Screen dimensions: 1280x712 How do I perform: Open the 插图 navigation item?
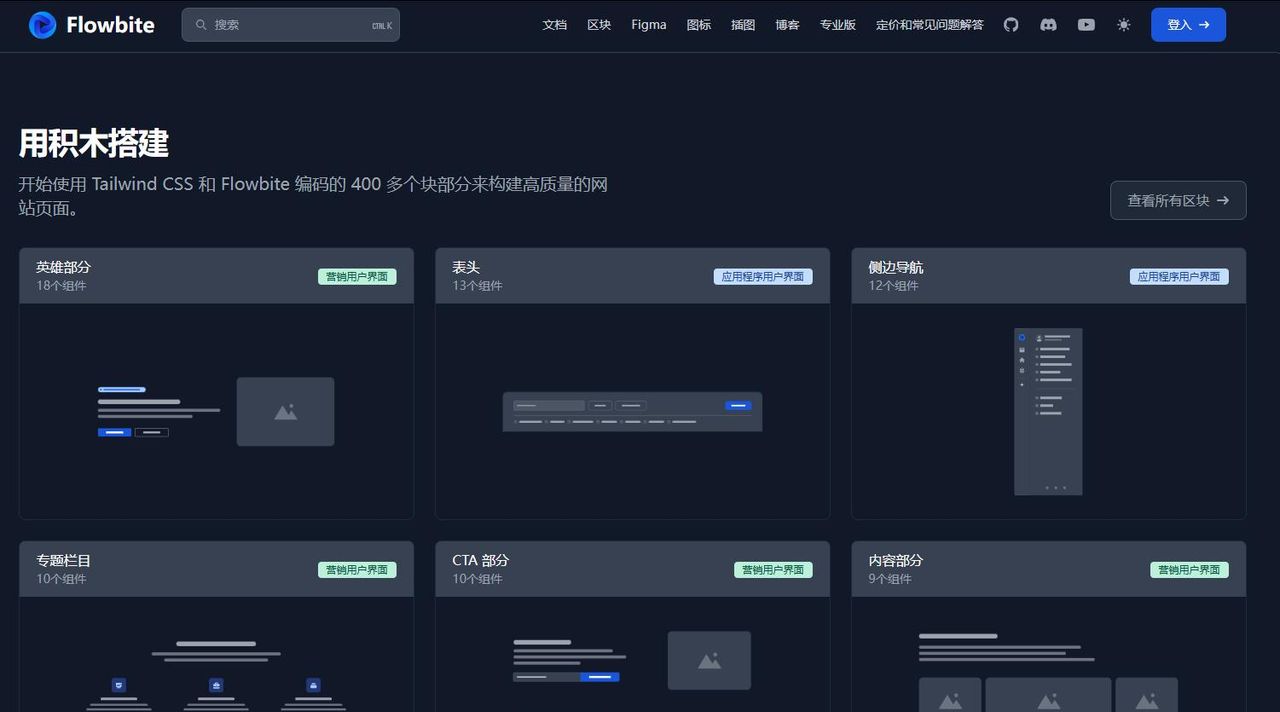[743, 25]
